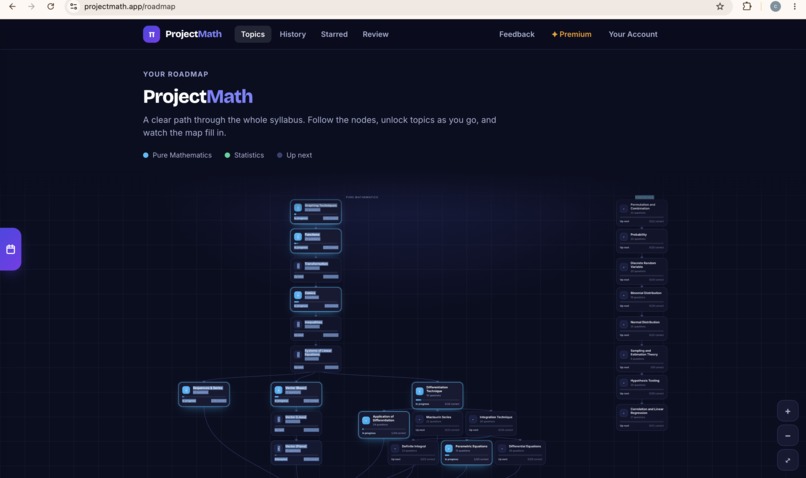Click the Normal Distribution node icon
Screen dimensions: 806x478
624,324
